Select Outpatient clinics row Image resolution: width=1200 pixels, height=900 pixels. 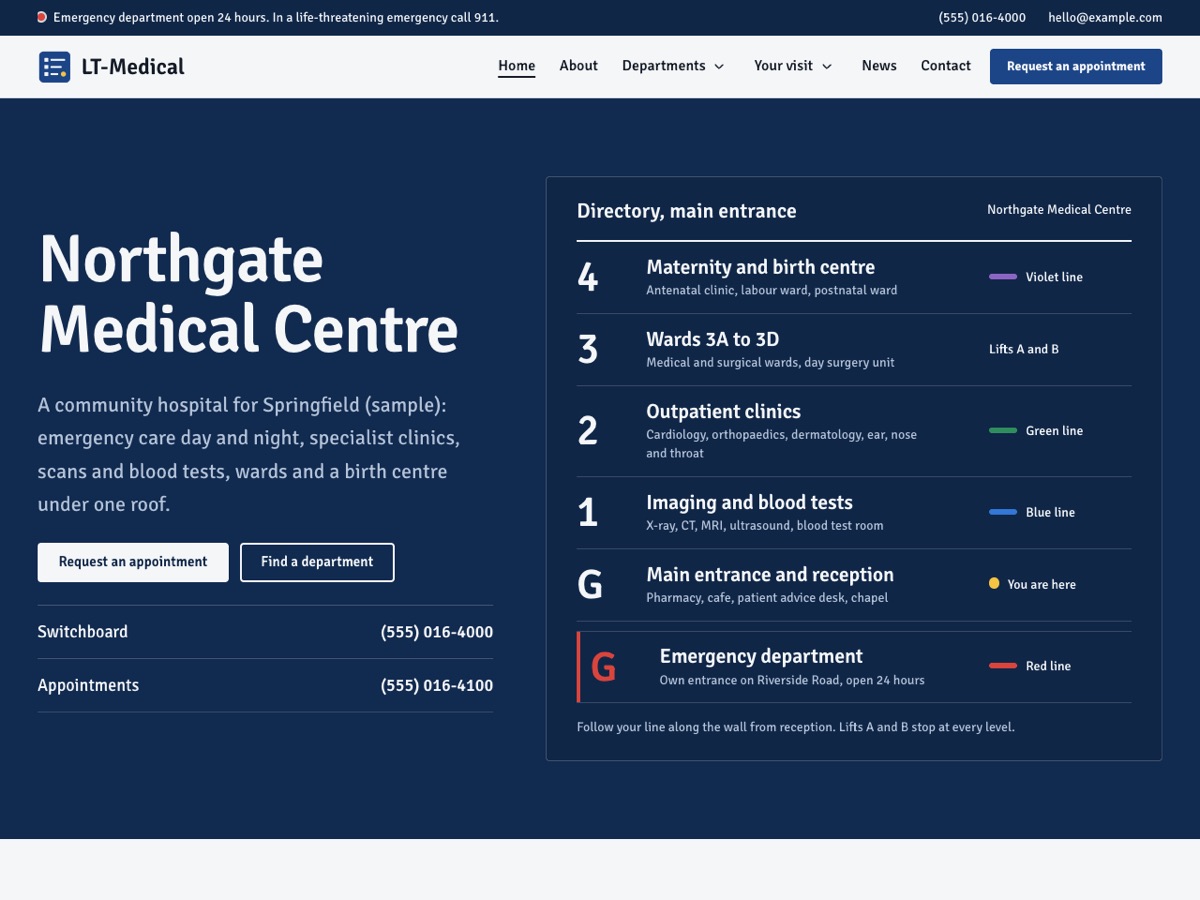pyautogui.click(x=854, y=431)
